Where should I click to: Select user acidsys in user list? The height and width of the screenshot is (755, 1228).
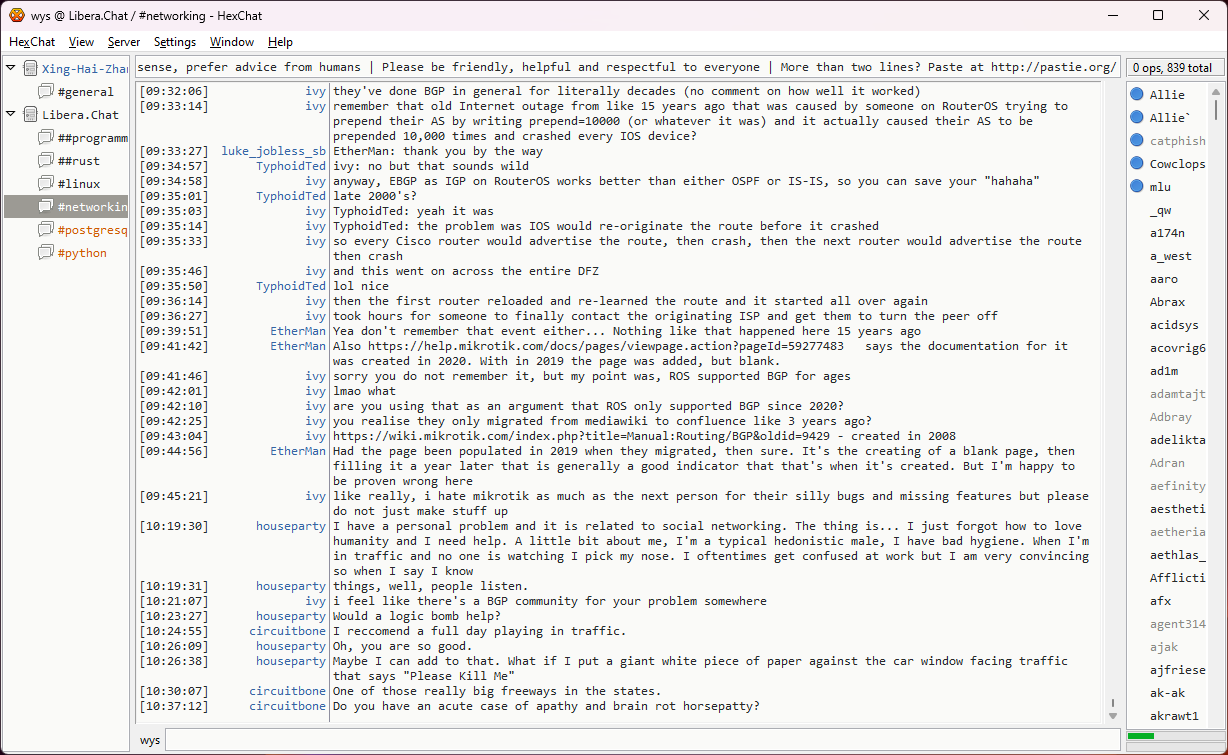(1174, 325)
